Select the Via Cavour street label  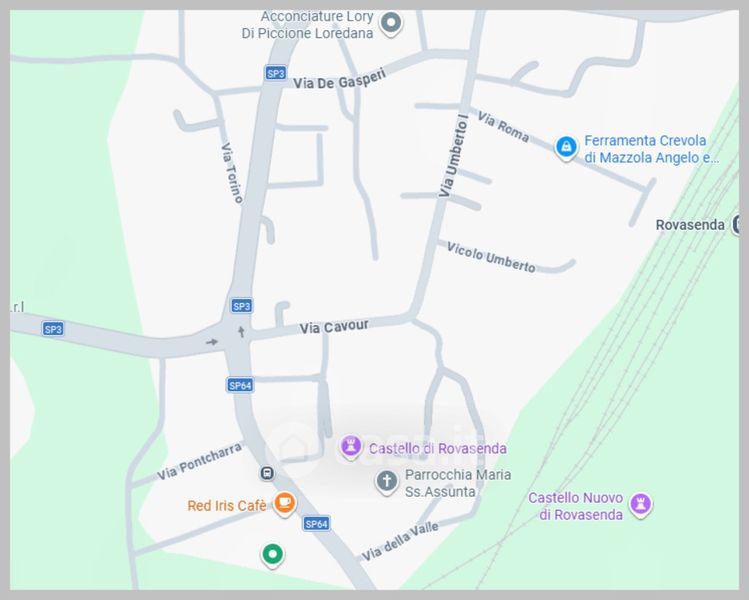(334, 327)
